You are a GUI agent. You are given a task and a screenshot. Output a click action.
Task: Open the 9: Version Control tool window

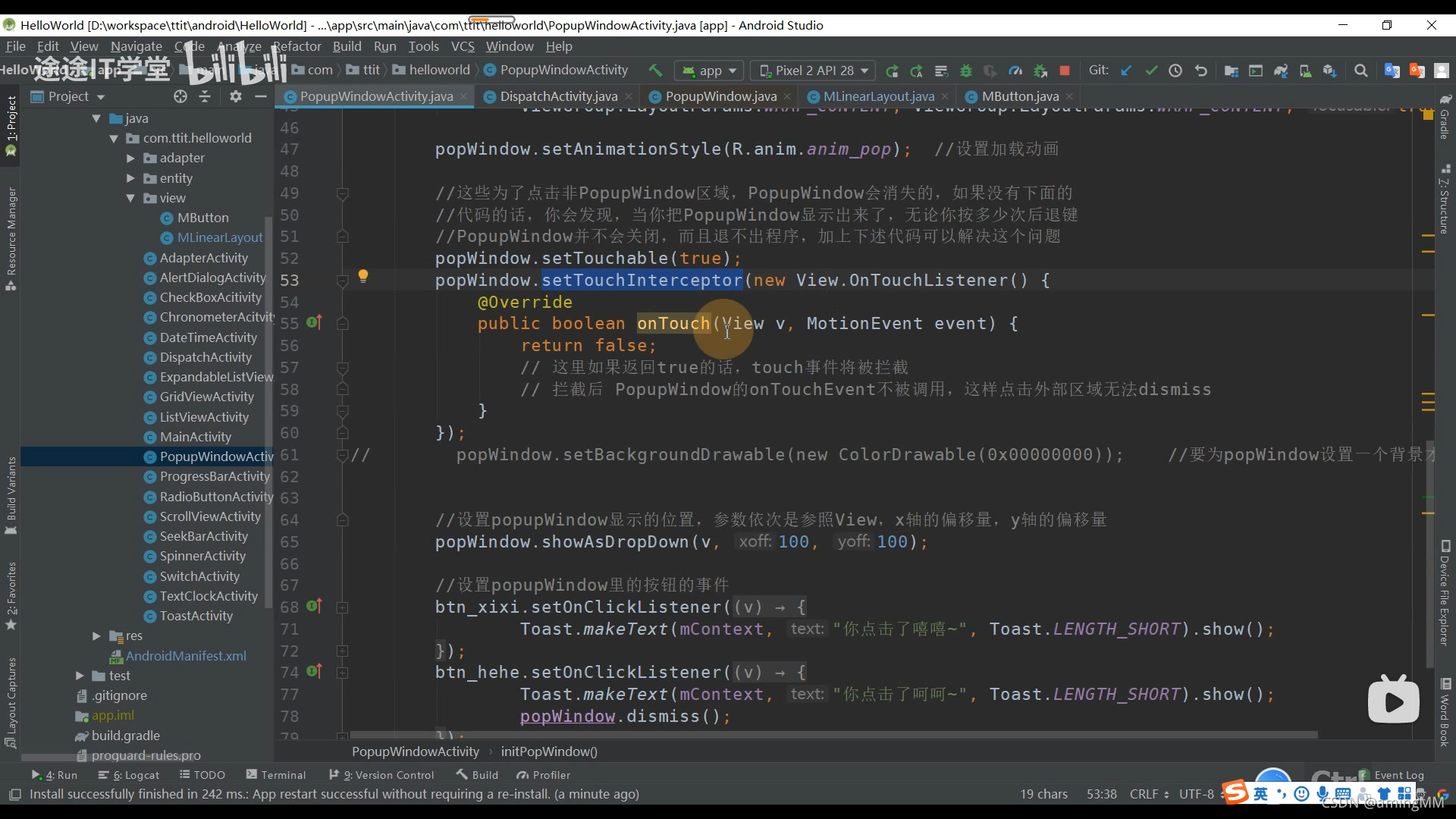click(381, 775)
